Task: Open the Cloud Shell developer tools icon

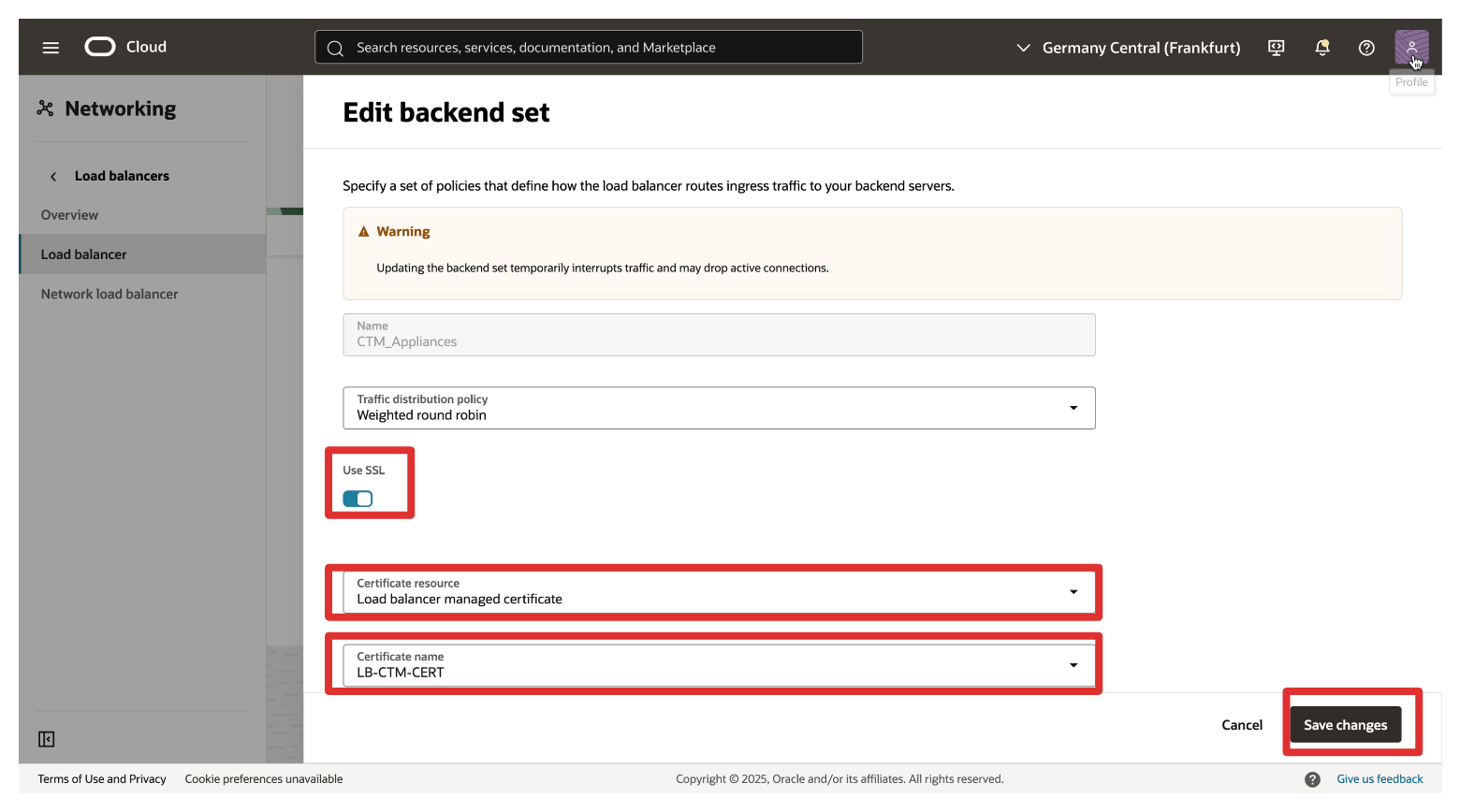Action: coord(1276,48)
